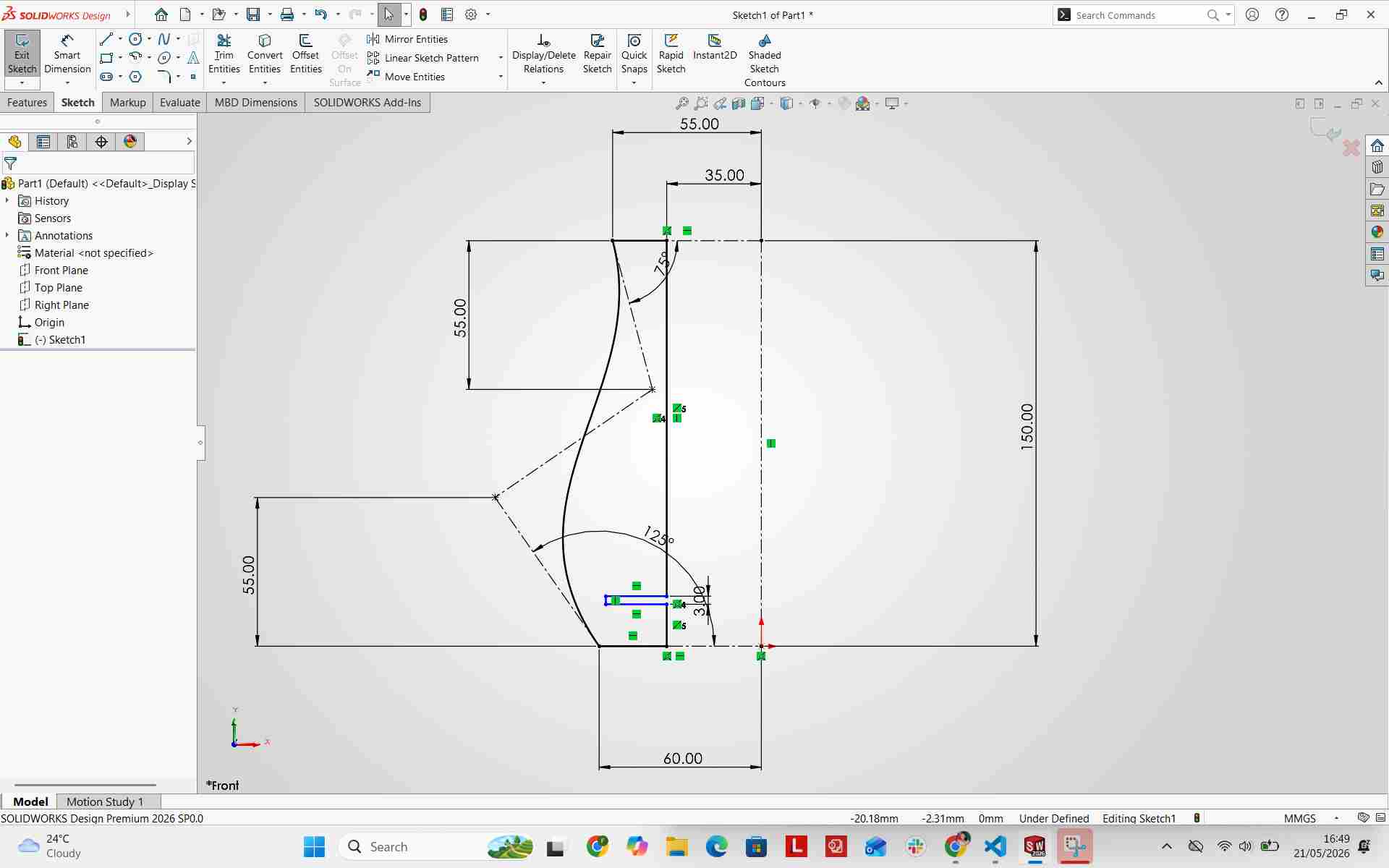Open Display/Delete Relations tool
Viewport: 1389px width, 868px height.
[x=544, y=54]
